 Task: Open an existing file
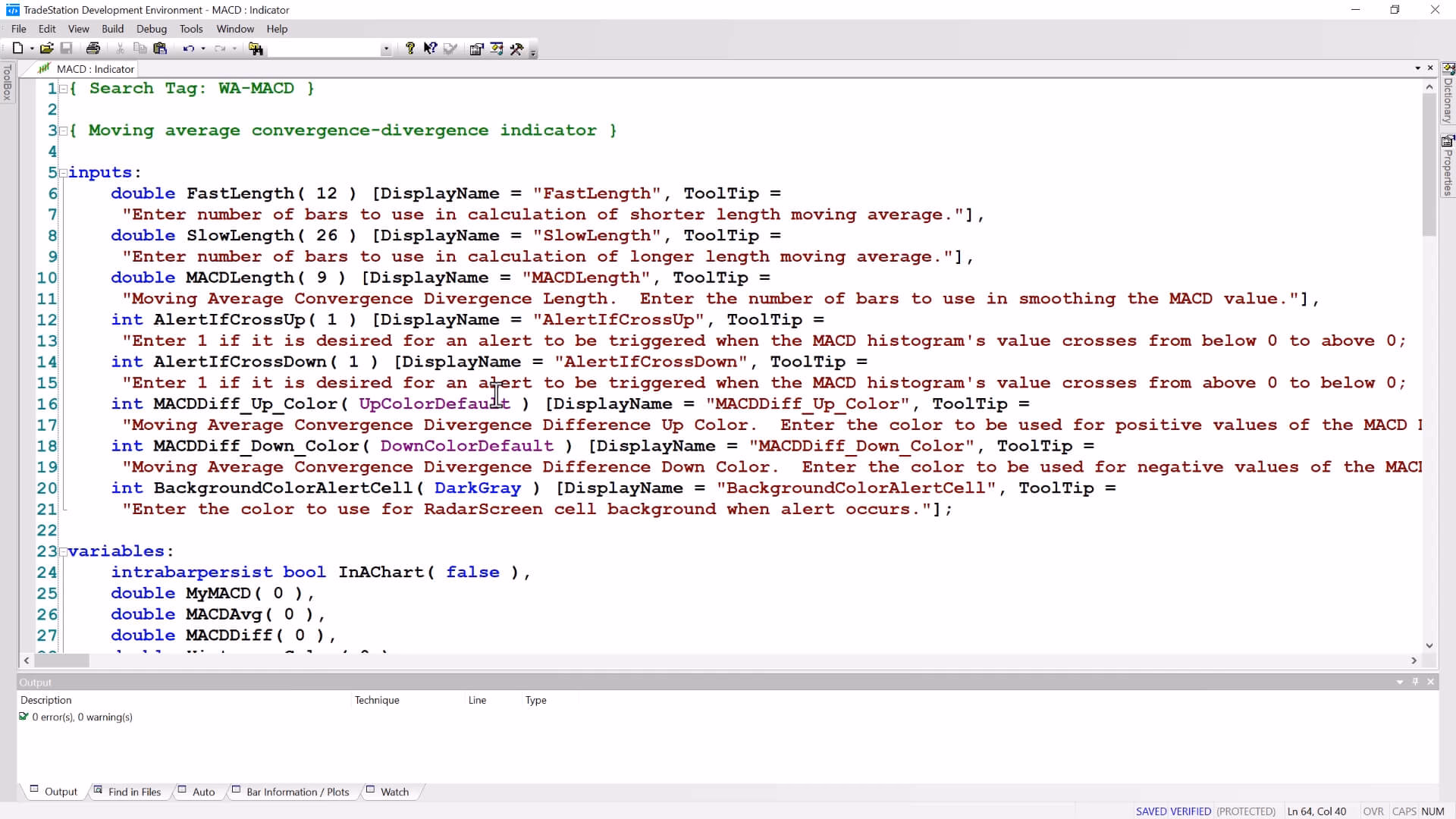coord(45,48)
